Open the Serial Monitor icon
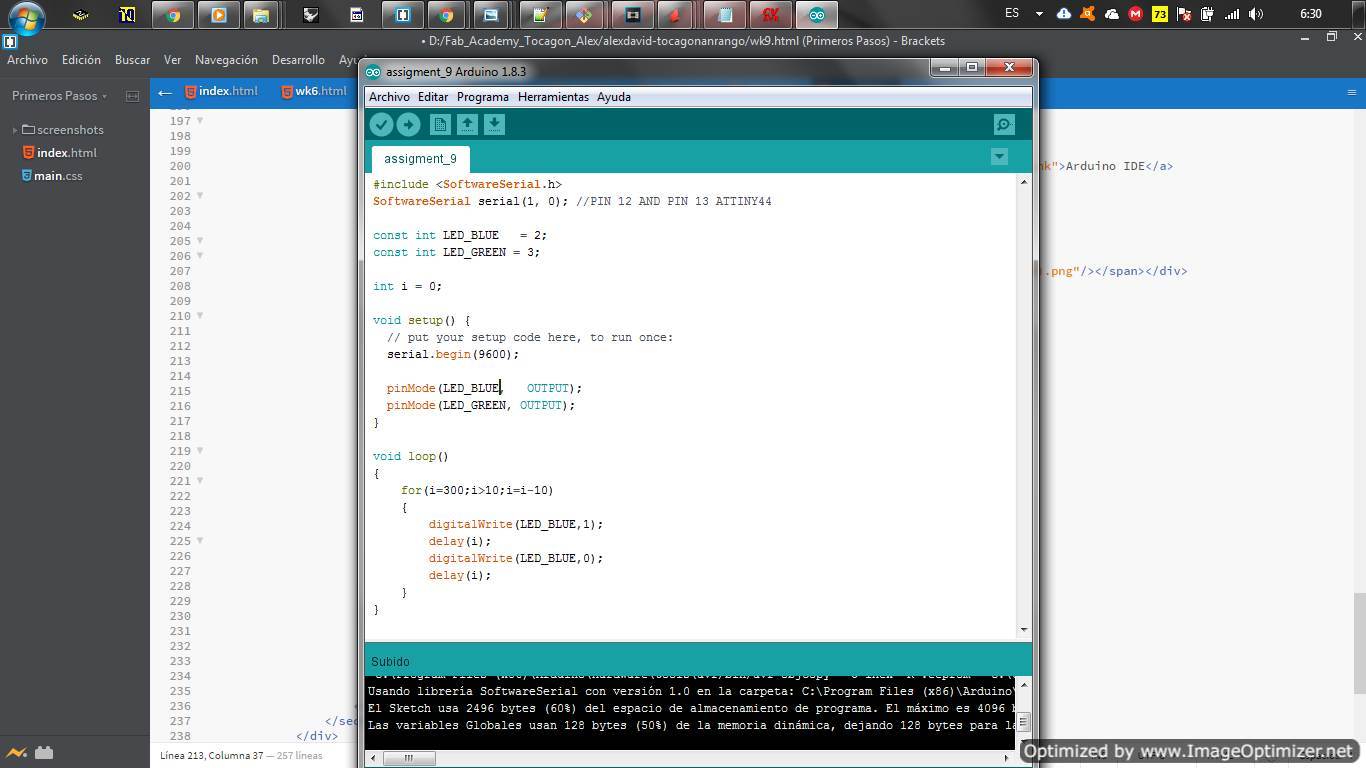This screenshot has height=768, width=1366. (x=1004, y=124)
